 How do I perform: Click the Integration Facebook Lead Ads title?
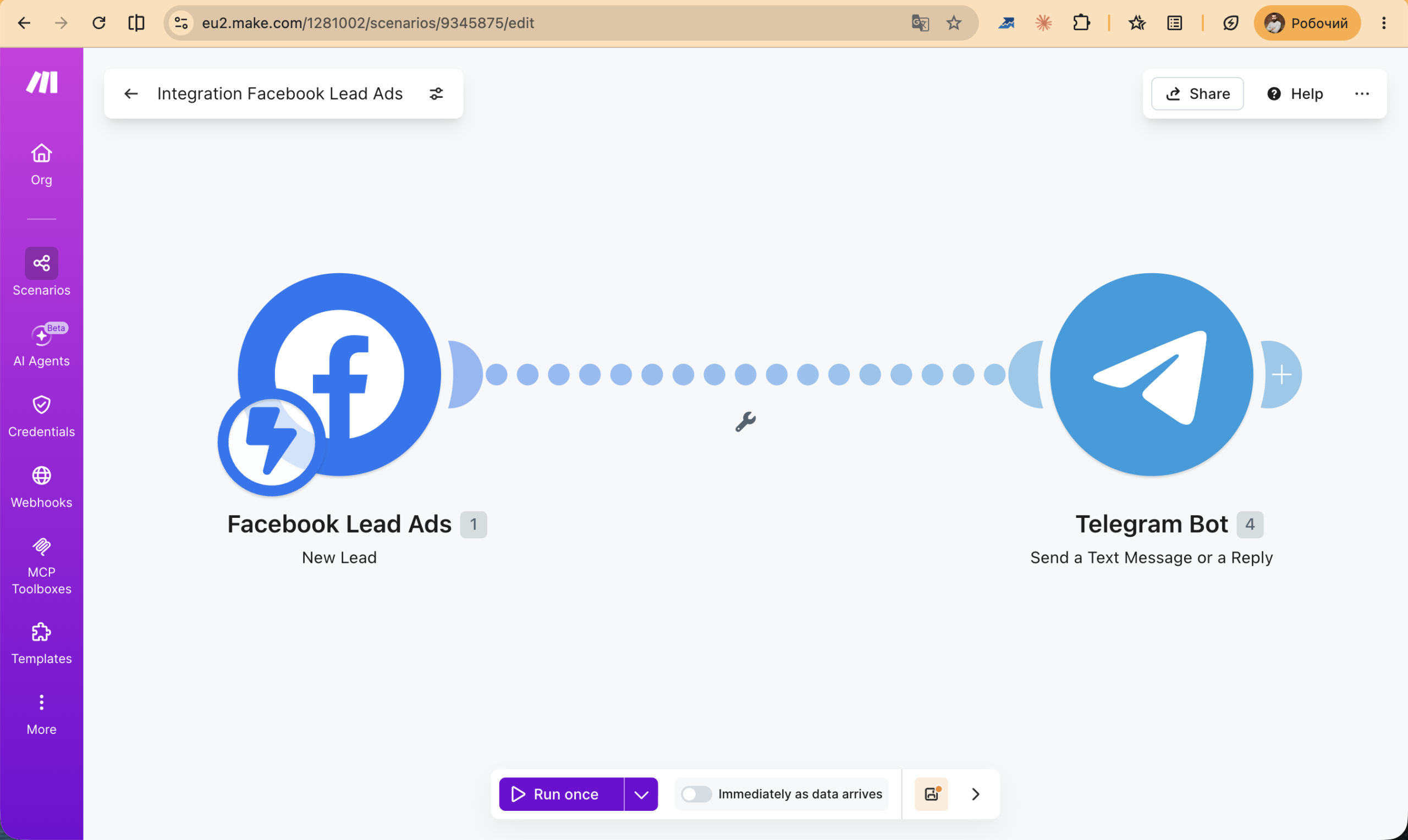pos(280,93)
